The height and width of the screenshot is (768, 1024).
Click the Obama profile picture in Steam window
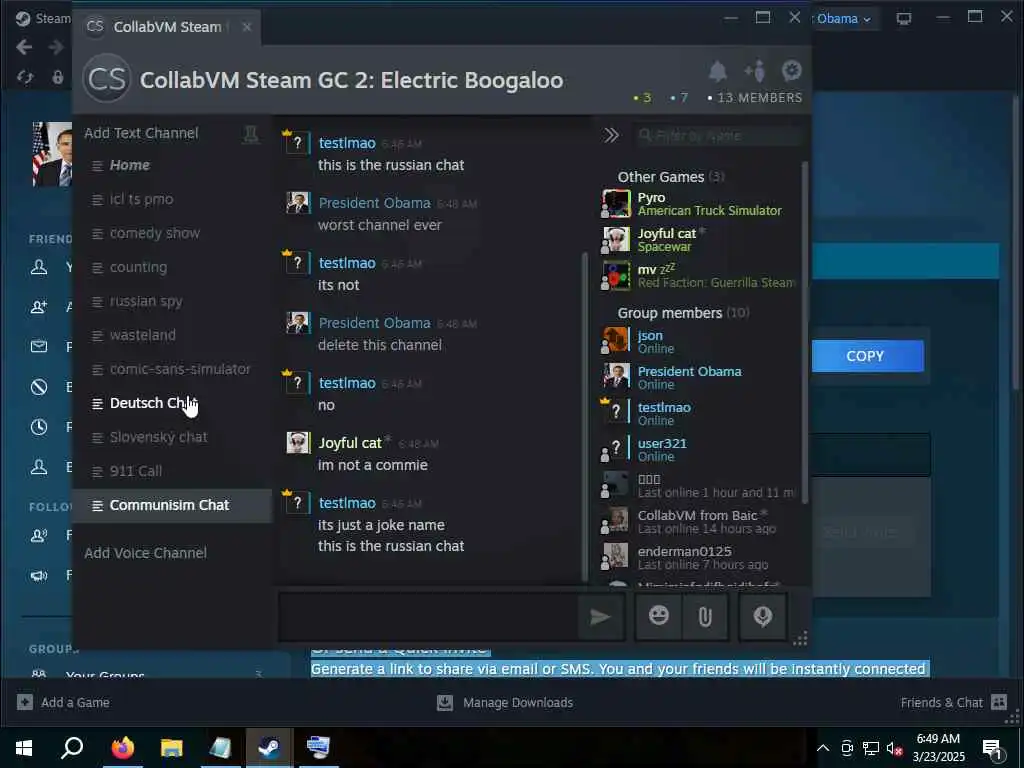52,154
